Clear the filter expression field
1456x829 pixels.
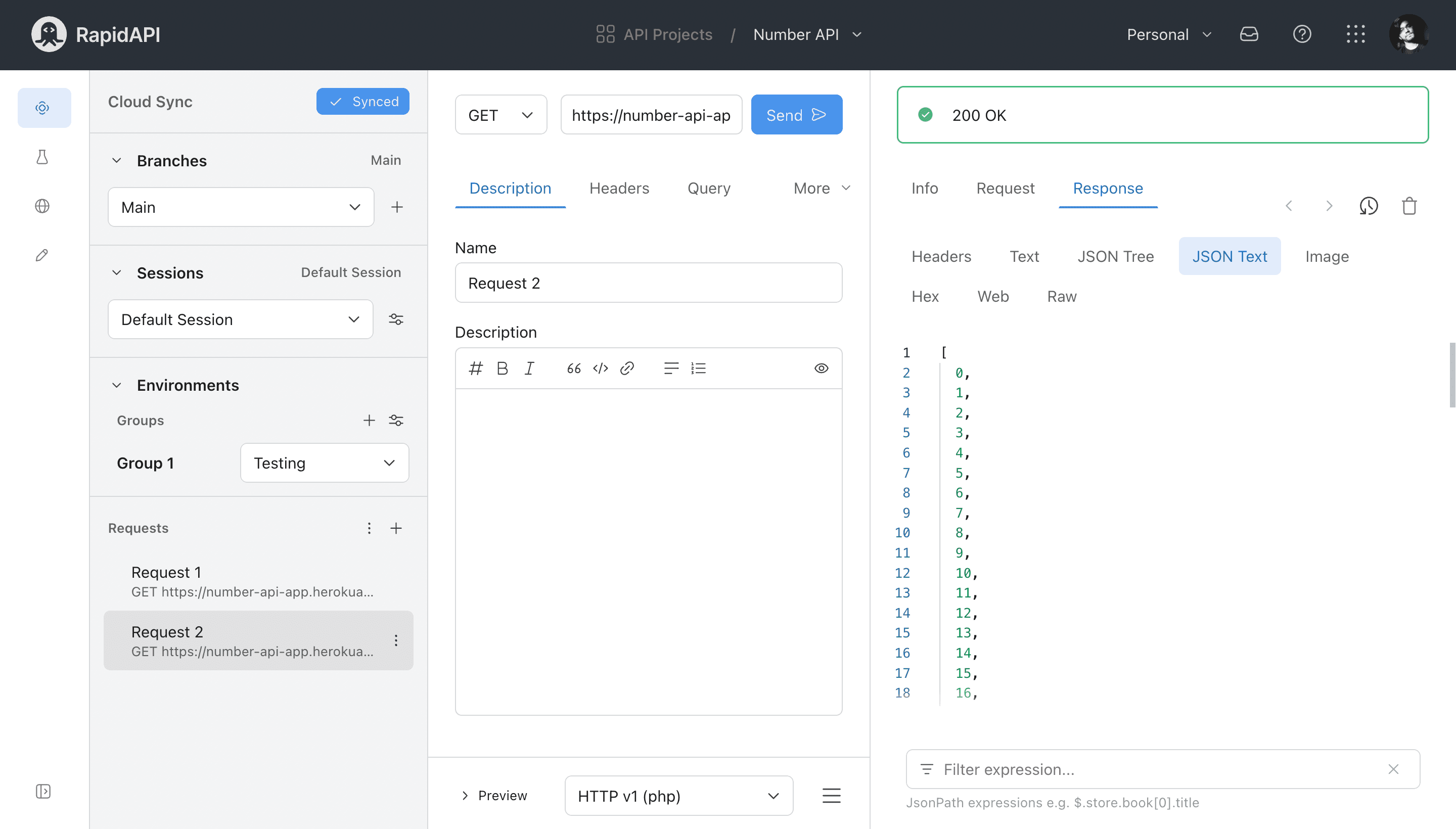click(x=1393, y=770)
